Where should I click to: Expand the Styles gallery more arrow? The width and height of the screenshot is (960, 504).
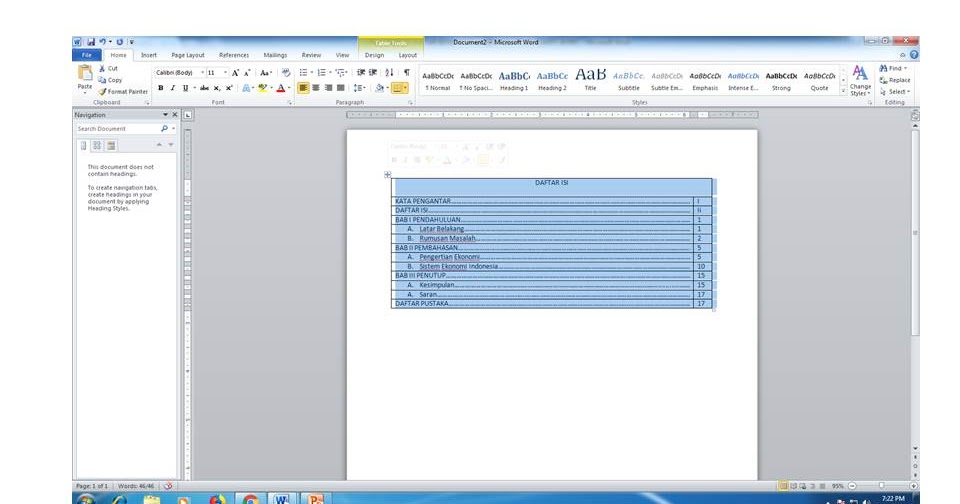click(844, 91)
